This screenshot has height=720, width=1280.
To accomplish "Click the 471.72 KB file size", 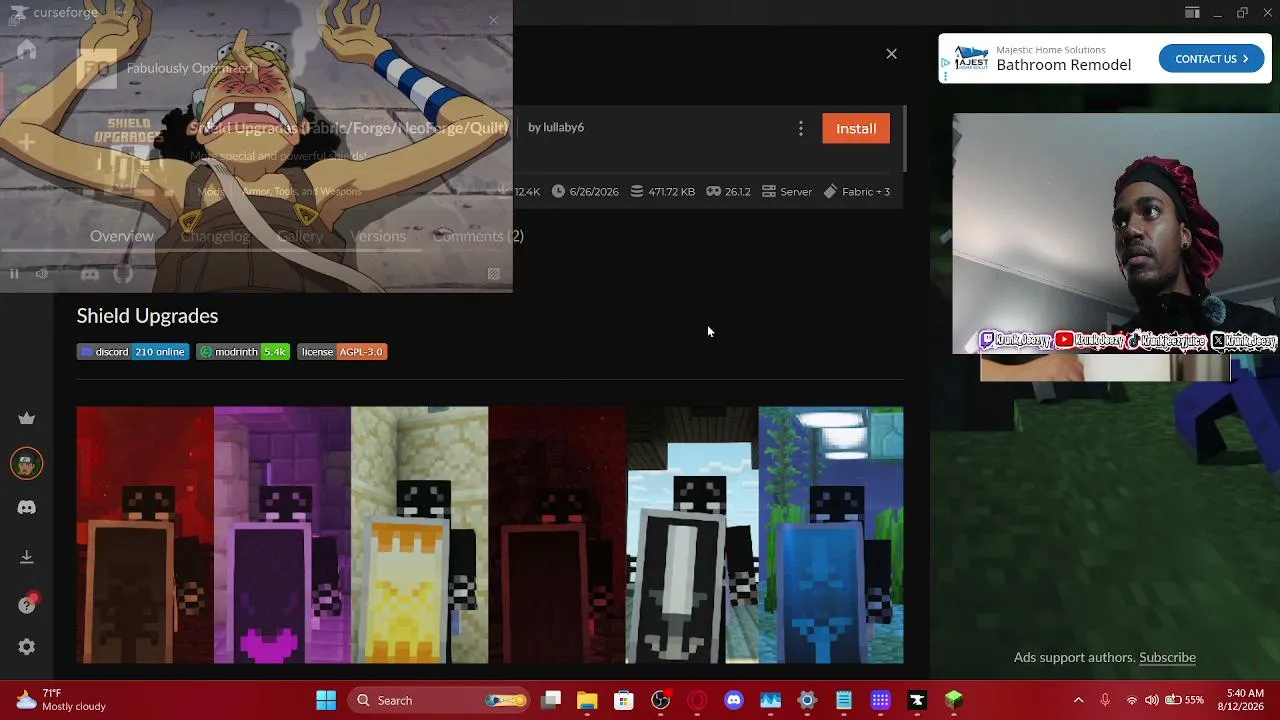I will [662, 192].
